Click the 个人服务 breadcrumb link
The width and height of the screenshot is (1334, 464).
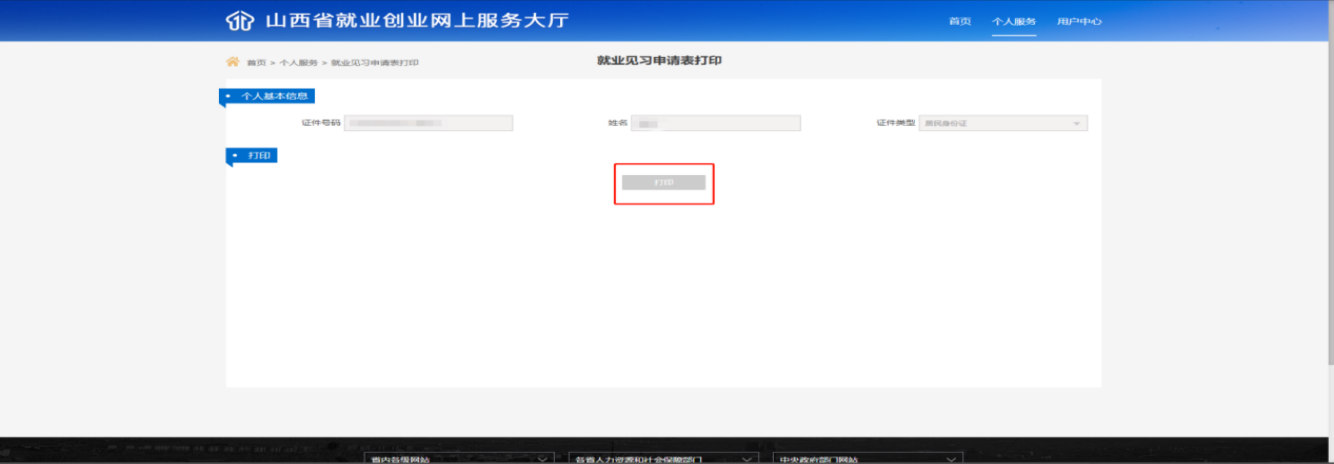click(x=298, y=63)
